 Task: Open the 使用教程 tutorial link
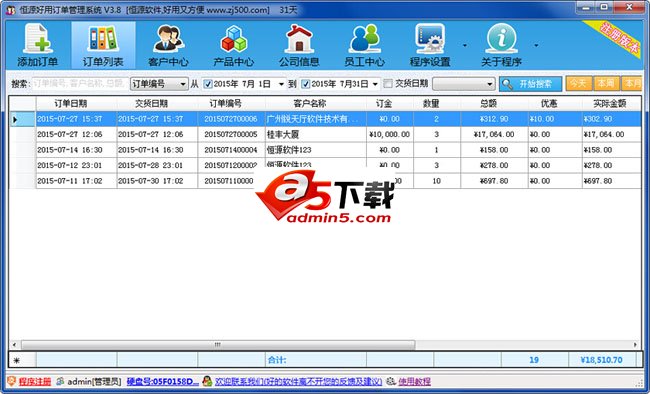click(415, 381)
